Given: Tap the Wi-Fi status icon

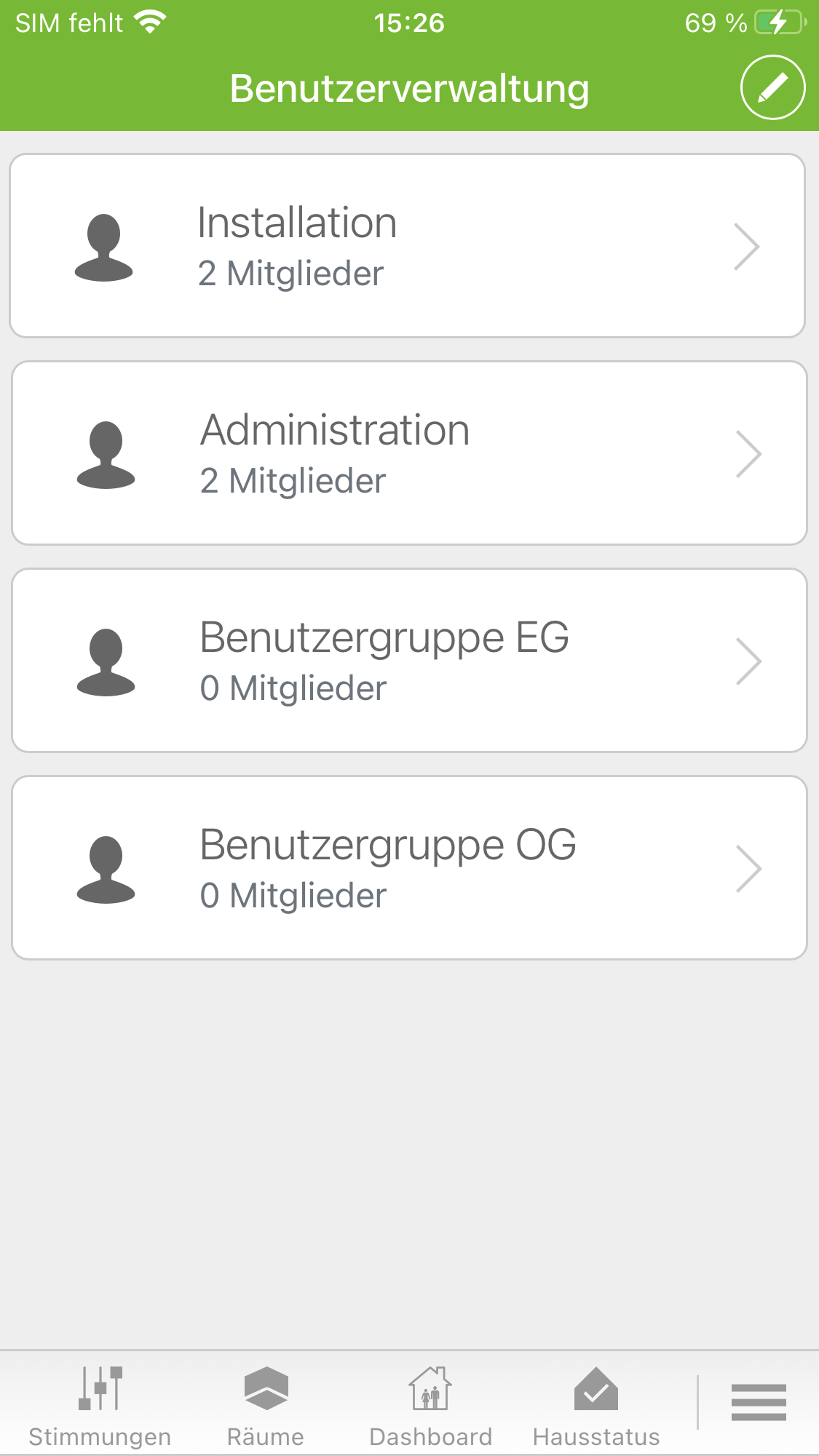Looking at the screenshot, I should click(x=151, y=23).
